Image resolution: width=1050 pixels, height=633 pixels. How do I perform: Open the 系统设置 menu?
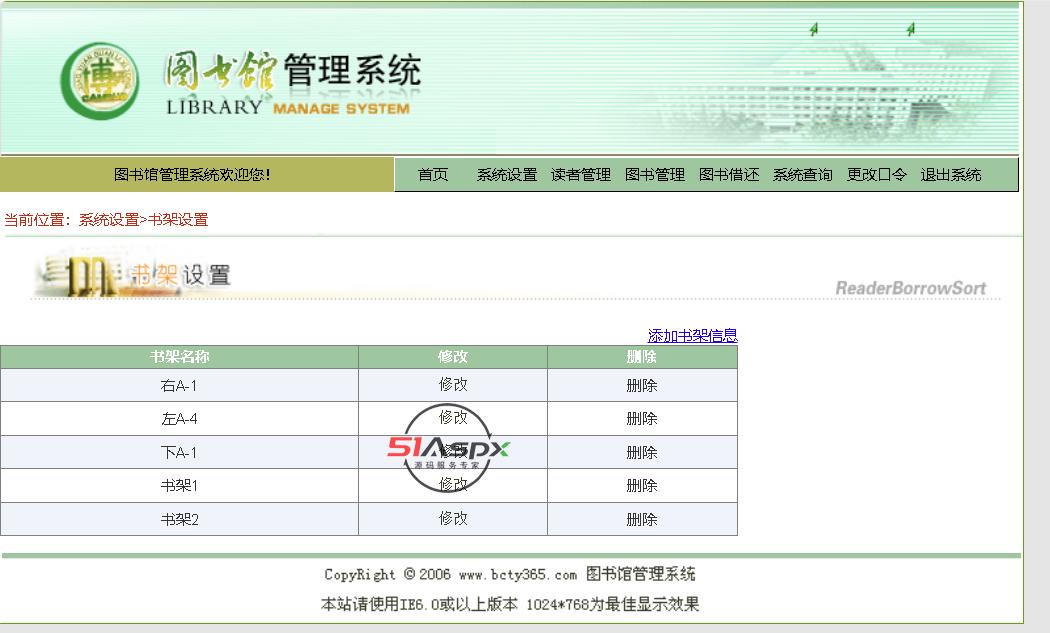click(x=507, y=175)
